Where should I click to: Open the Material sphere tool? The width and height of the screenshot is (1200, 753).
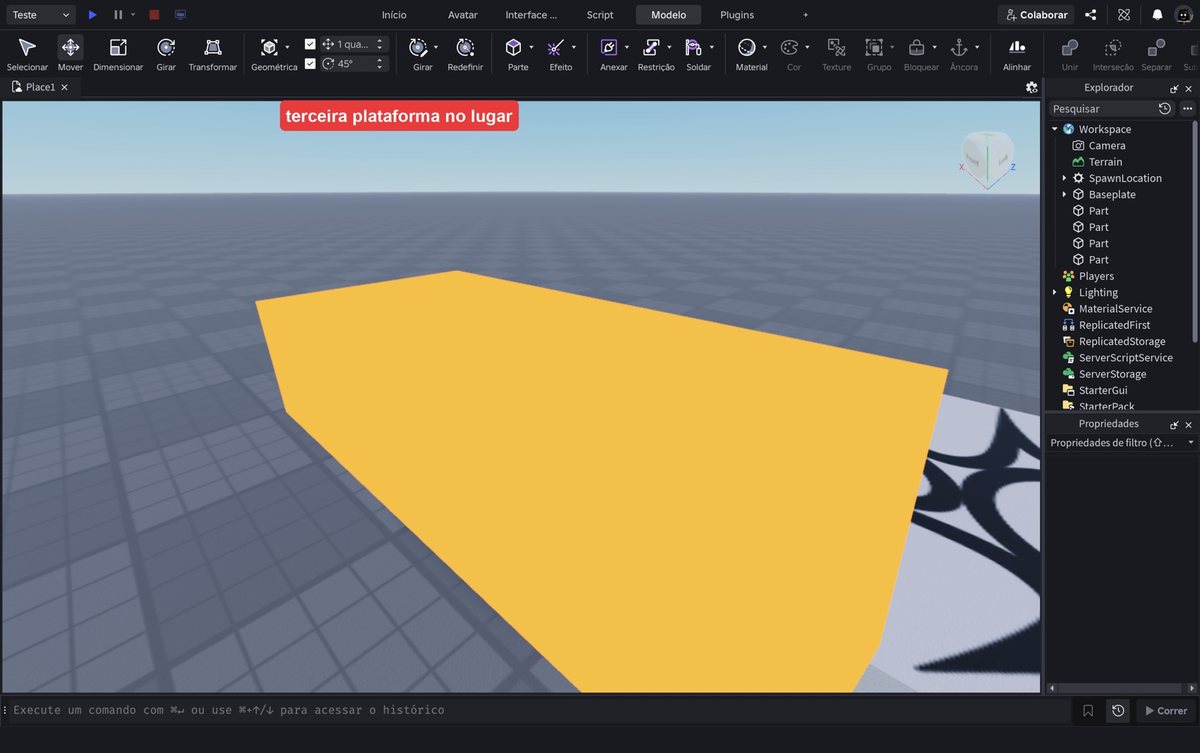coord(746,47)
